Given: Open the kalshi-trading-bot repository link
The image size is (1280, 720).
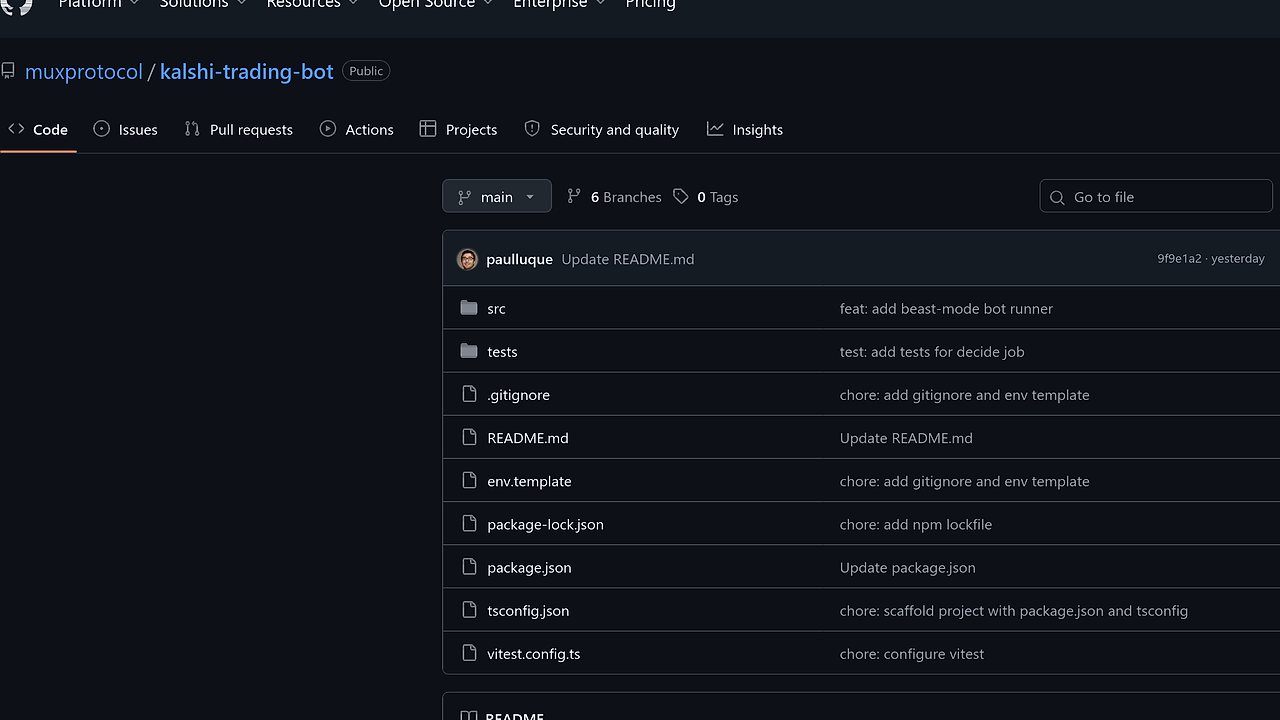Looking at the screenshot, I should (247, 72).
